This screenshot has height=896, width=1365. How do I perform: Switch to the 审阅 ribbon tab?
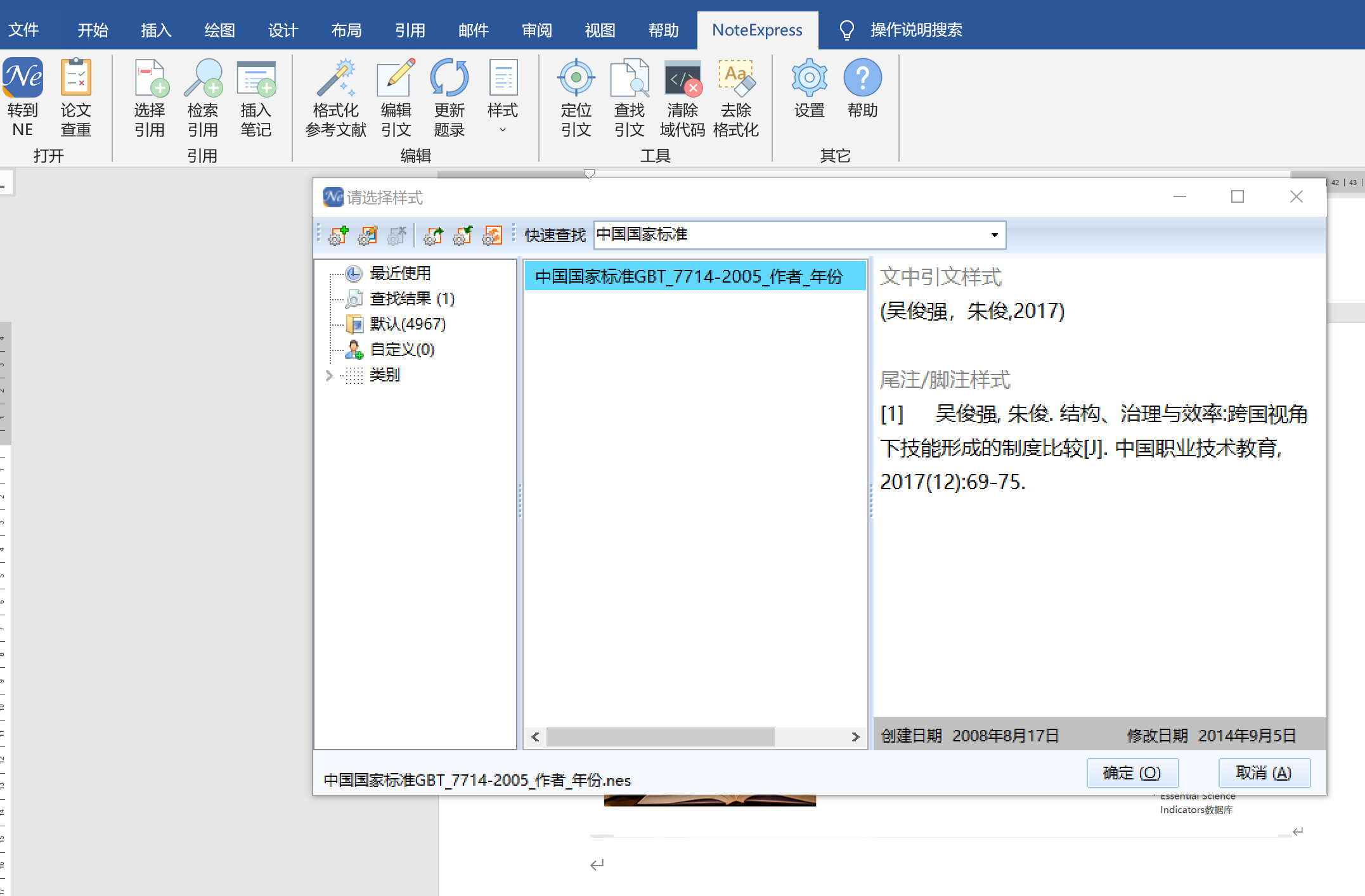(536, 30)
